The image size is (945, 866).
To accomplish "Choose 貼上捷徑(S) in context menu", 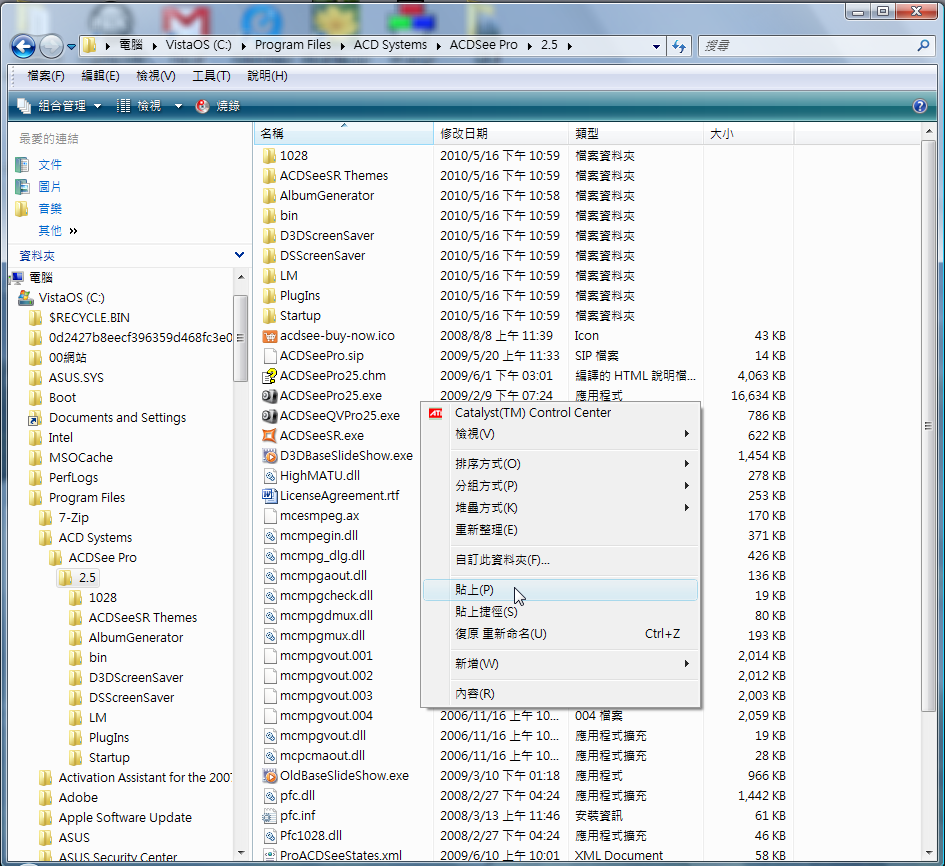I will tap(560, 612).
